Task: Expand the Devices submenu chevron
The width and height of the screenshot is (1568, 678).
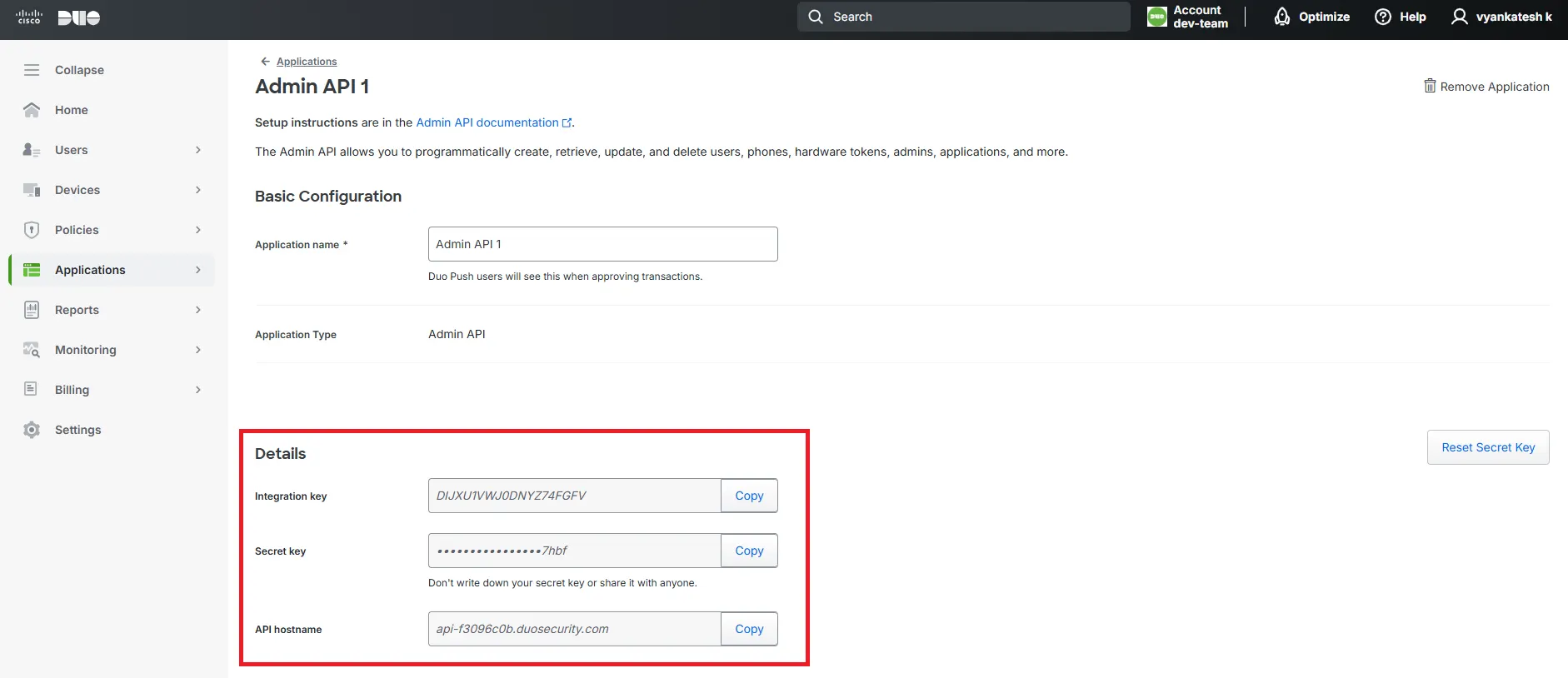Action: click(x=198, y=190)
